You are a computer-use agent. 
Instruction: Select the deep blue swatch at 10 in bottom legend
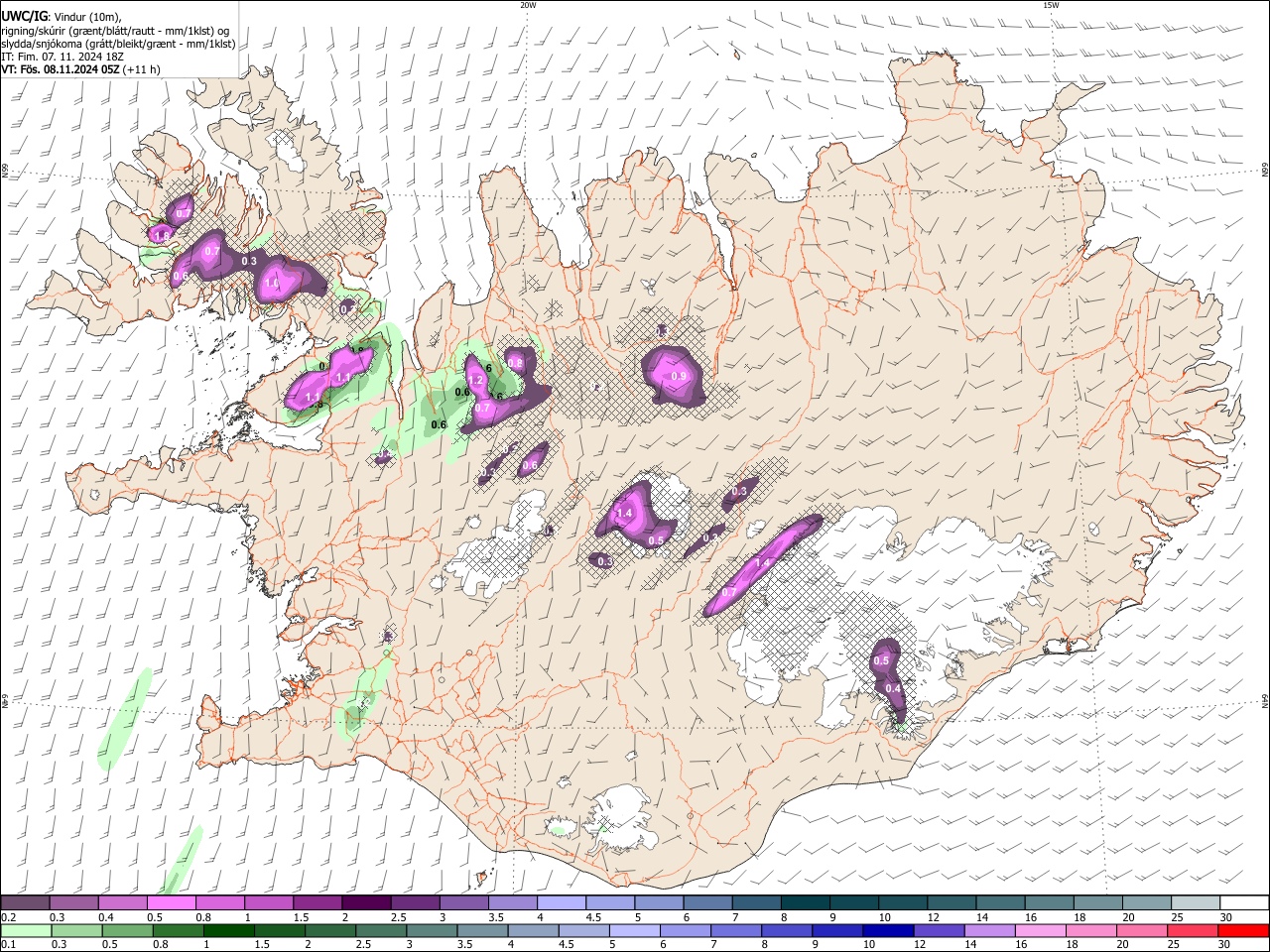[887, 930]
